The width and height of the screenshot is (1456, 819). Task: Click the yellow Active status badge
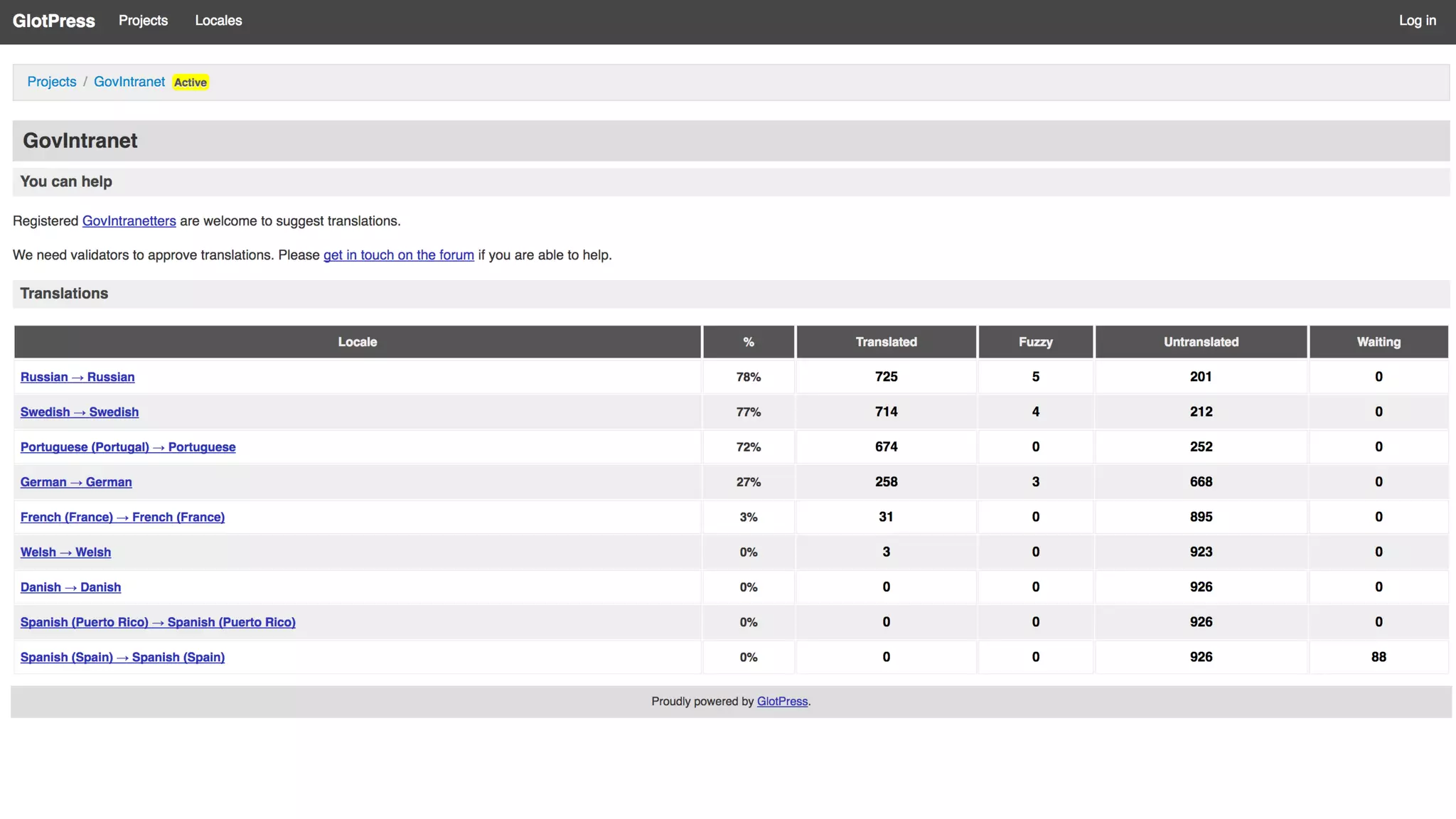pyautogui.click(x=191, y=82)
